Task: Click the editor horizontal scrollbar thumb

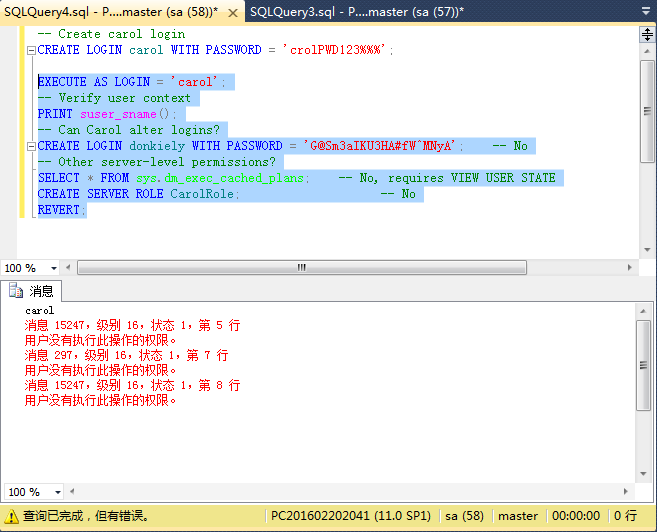Action: click(x=300, y=268)
